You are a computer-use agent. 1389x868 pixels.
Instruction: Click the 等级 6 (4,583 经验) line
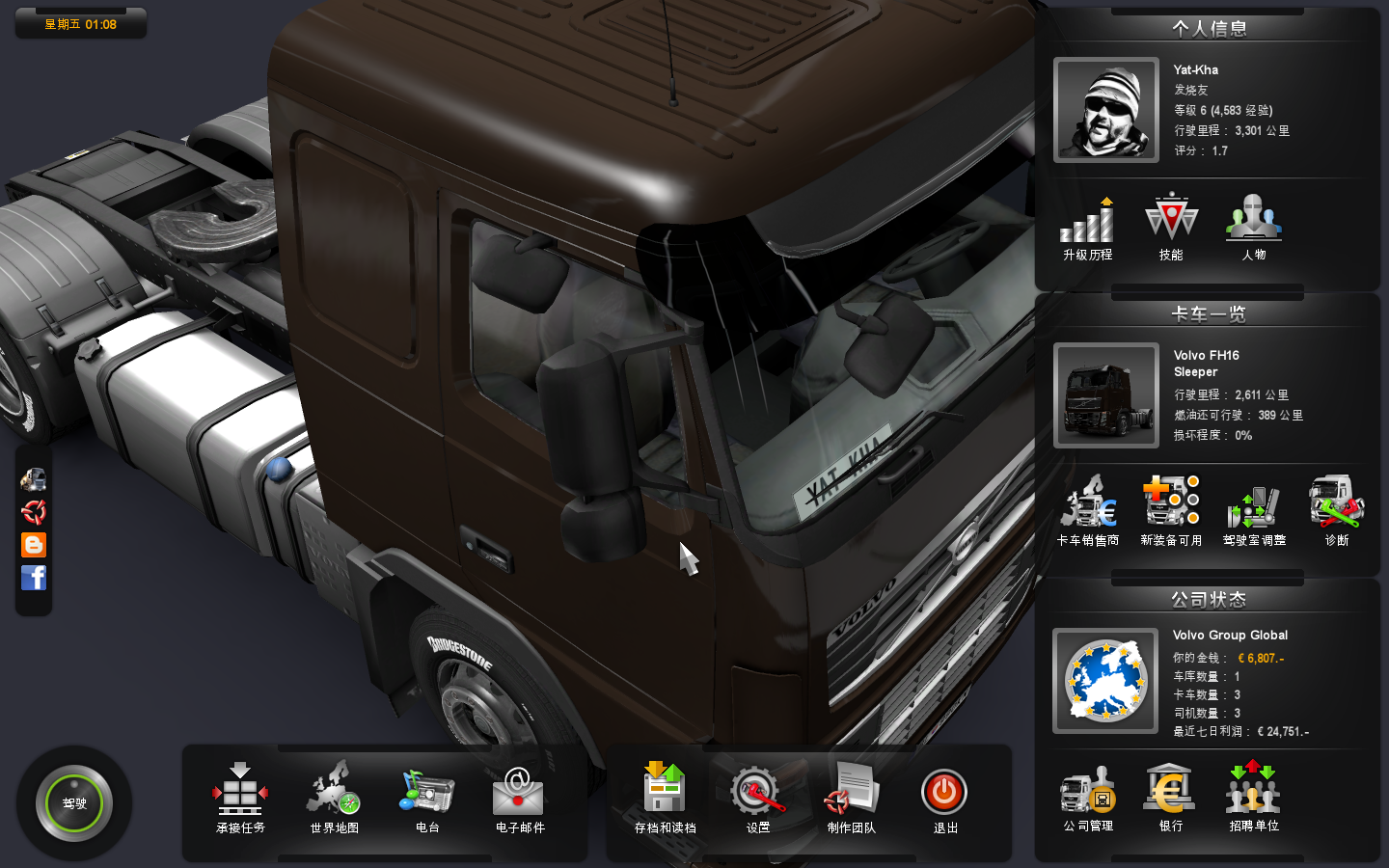tap(1223, 110)
